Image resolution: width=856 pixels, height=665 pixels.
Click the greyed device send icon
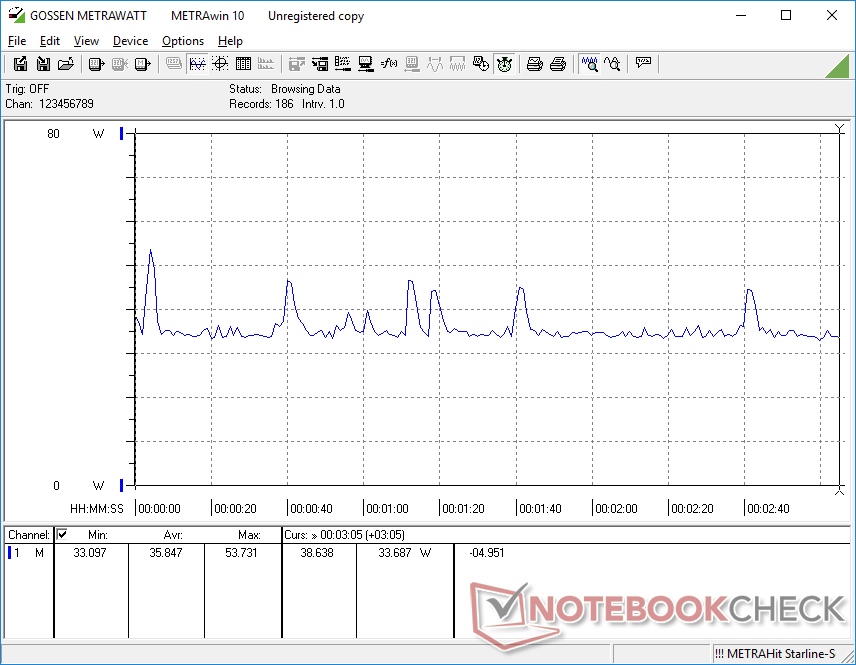(x=412, y=64)
